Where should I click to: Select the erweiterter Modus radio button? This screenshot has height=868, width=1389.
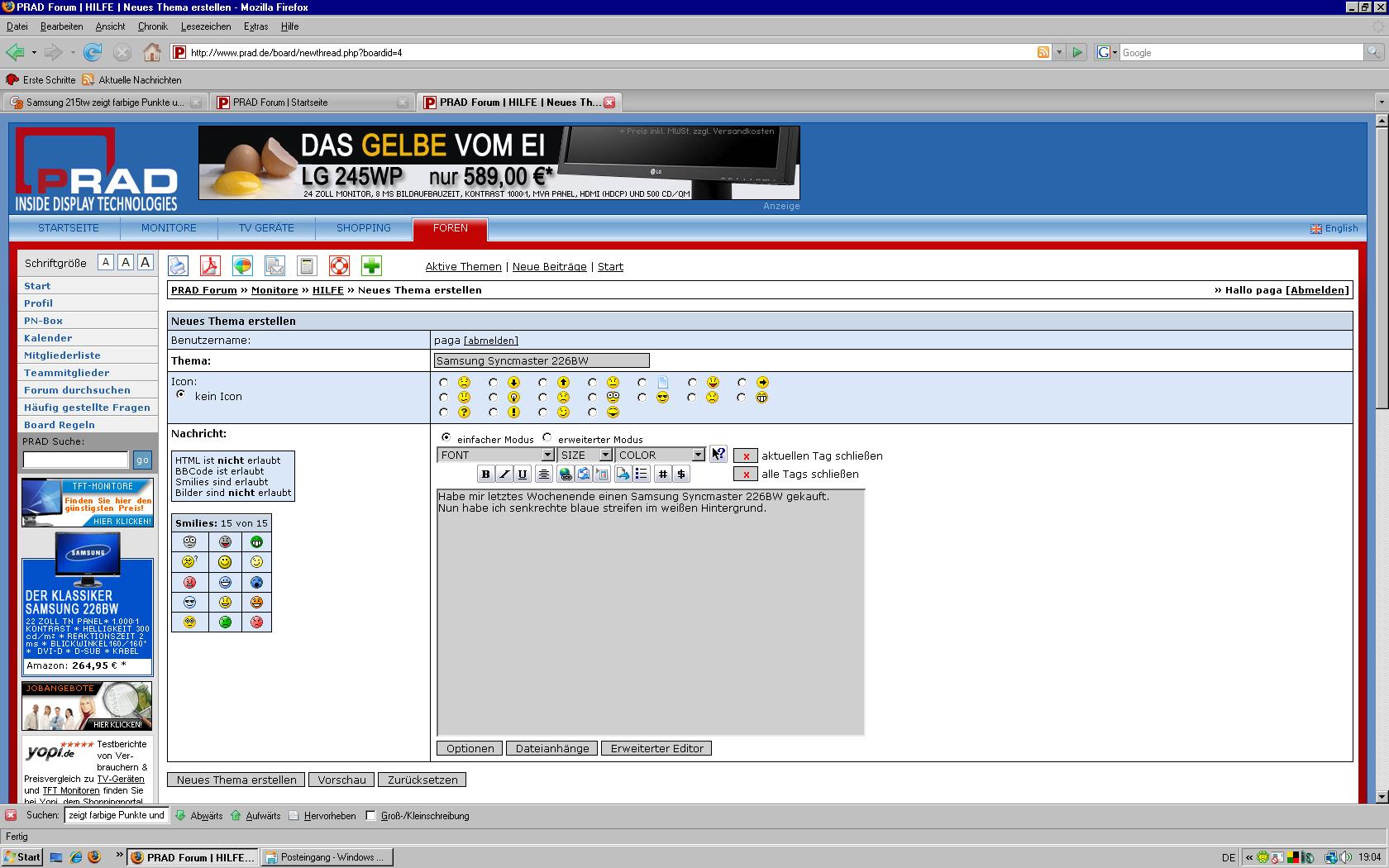click(547, 437)
